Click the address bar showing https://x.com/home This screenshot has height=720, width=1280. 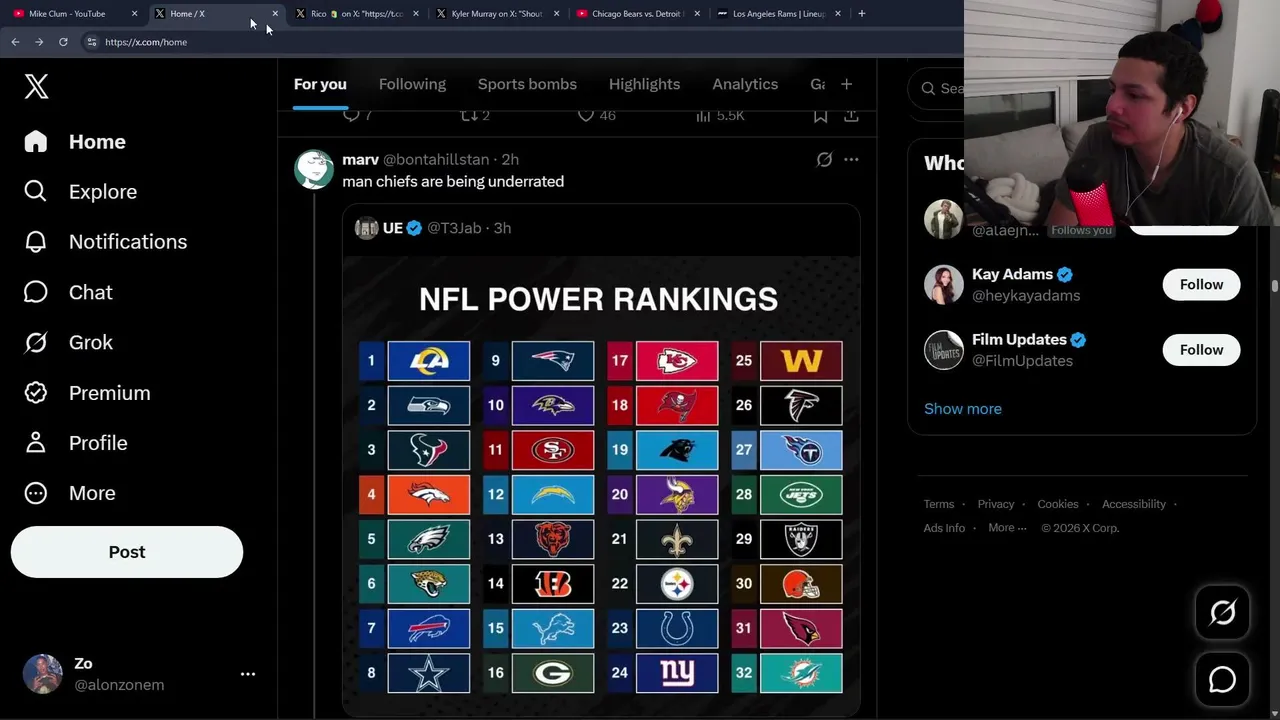point(520,42)
